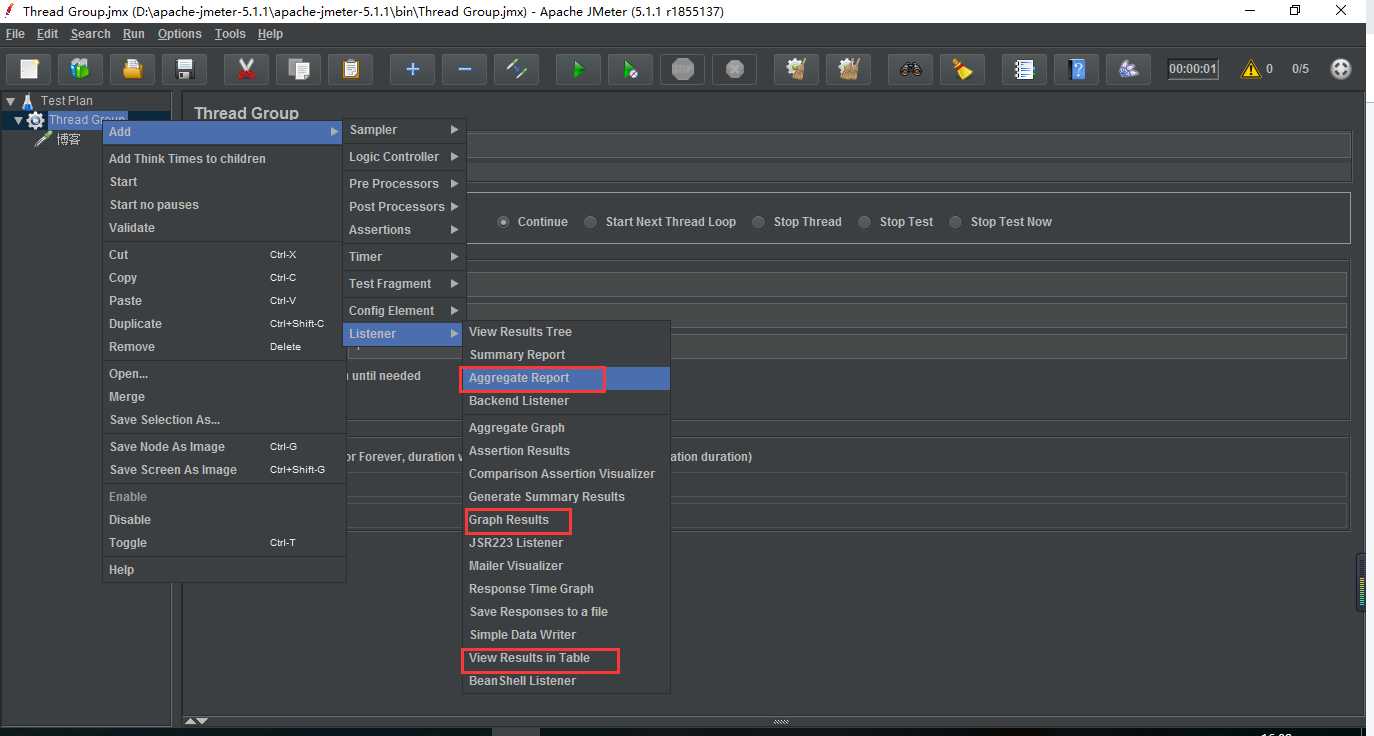Select the Test Plan tree item

tap(66, 101)
